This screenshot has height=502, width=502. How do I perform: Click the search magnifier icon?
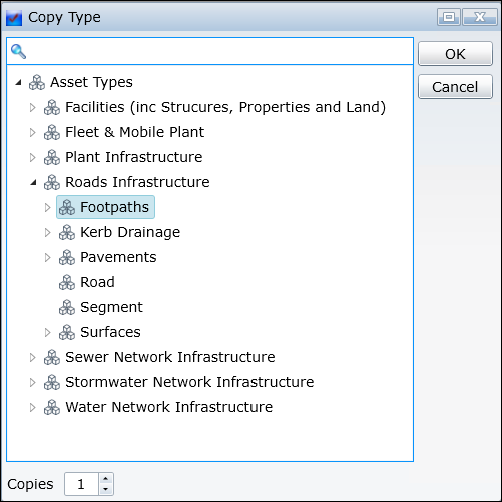coord(18,51)
